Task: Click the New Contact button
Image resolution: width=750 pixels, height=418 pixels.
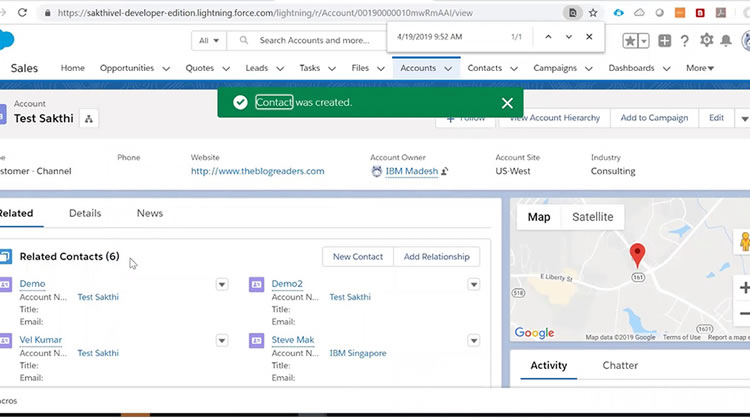Action: [357, 257]
